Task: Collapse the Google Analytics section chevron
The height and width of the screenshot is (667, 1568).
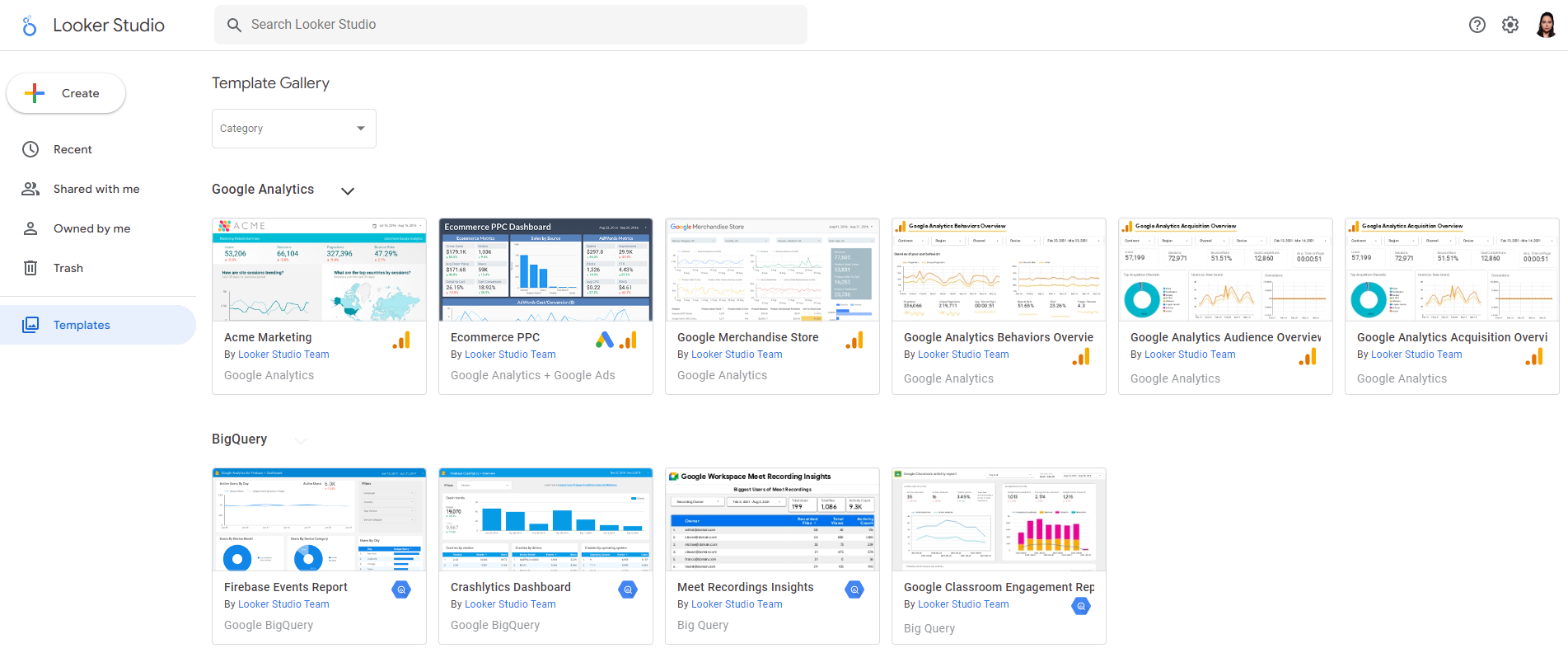Action: 348,190
